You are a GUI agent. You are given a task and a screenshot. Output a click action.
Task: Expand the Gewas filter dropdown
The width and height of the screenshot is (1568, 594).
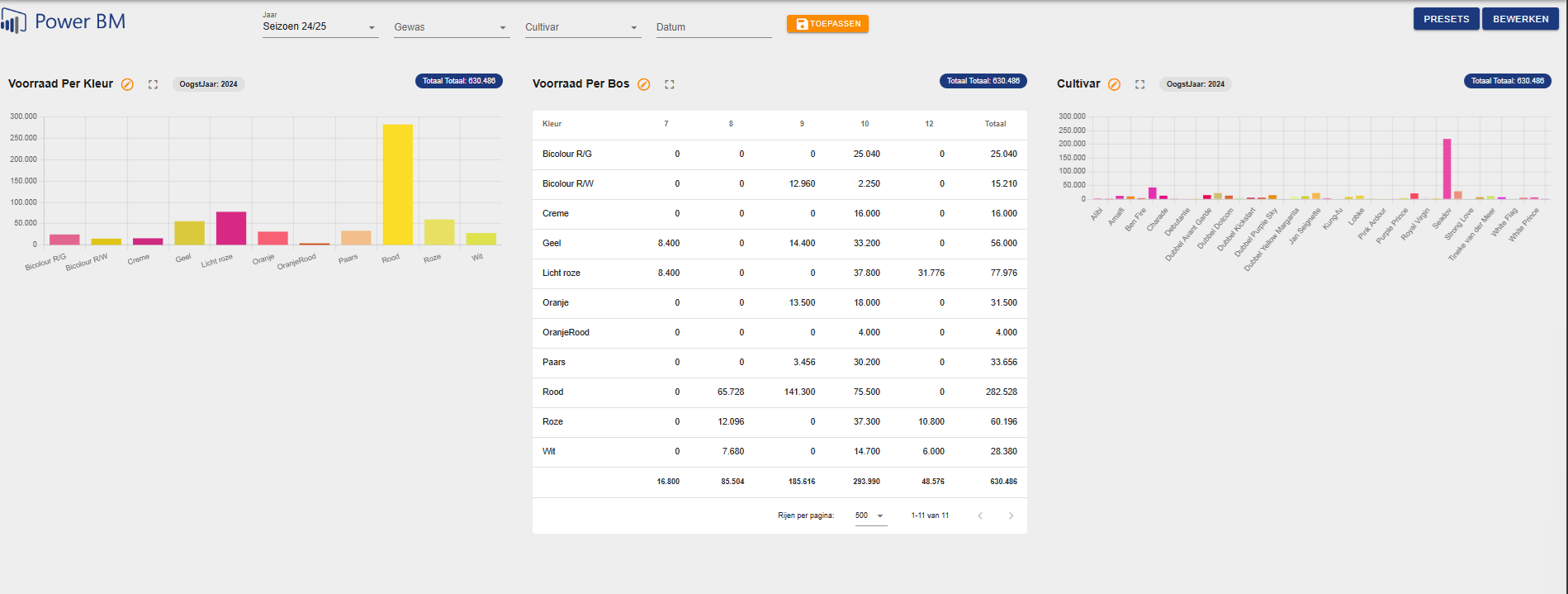pos(451,27)
